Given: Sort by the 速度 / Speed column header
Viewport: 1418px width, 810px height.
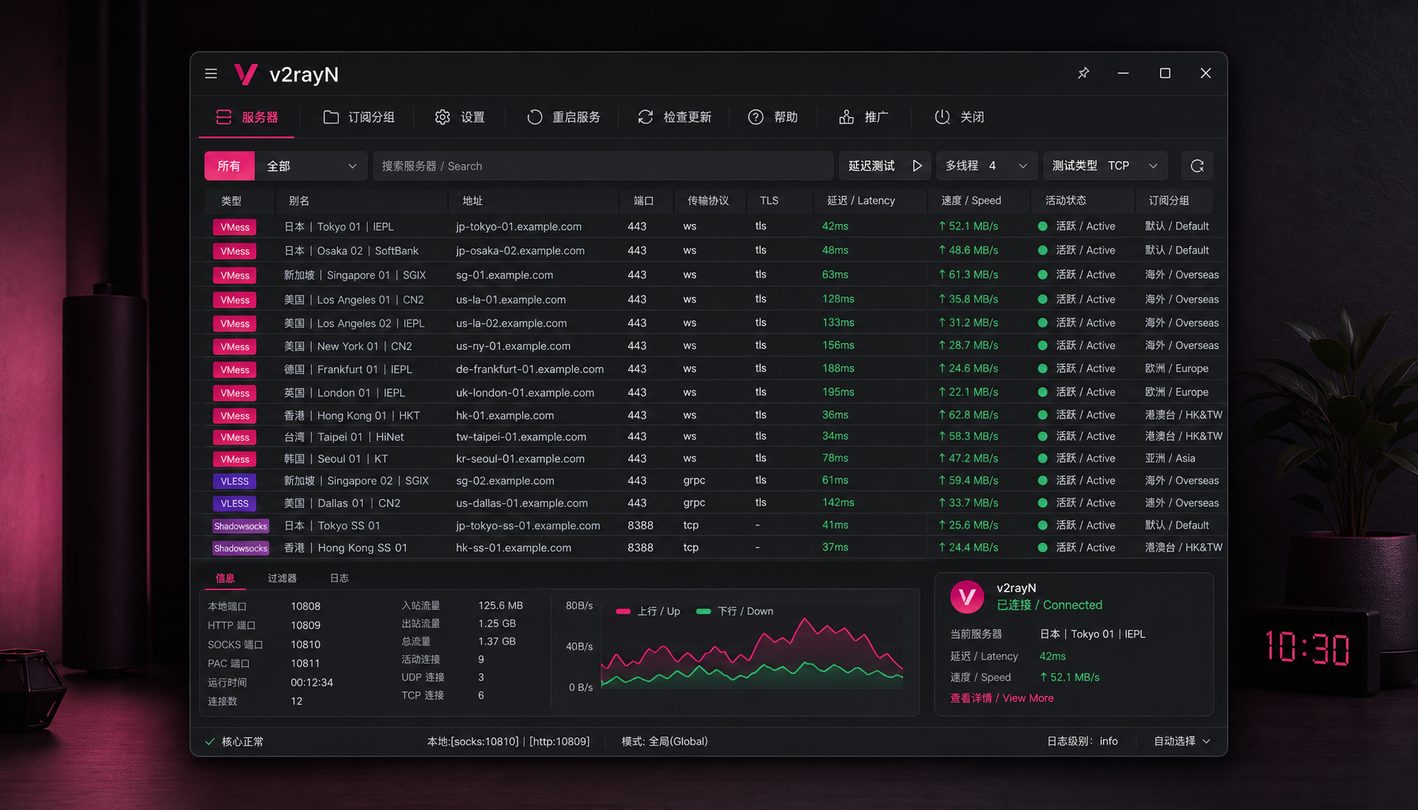Looking at the screenshot, I should [x=971, y=200].
